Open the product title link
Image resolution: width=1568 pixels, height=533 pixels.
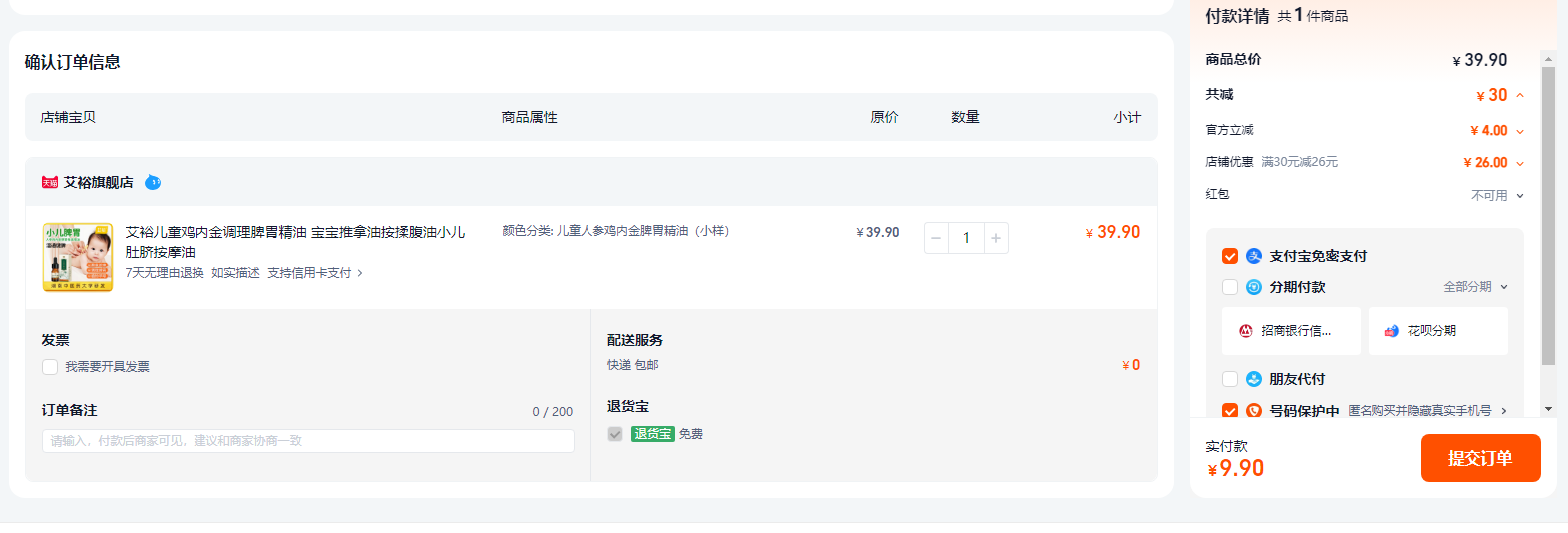point(294,232)
